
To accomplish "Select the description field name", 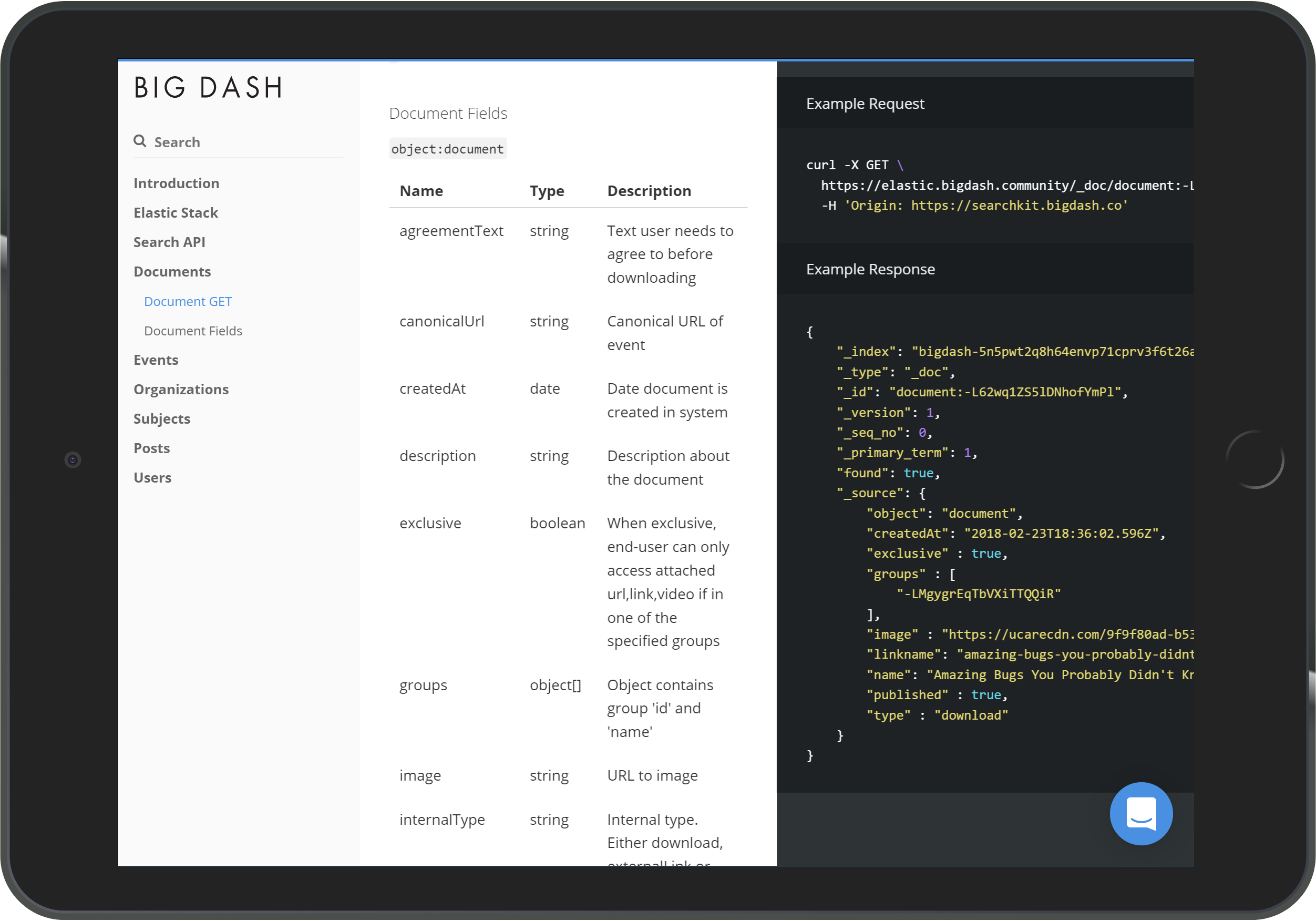I will (438, 456).
